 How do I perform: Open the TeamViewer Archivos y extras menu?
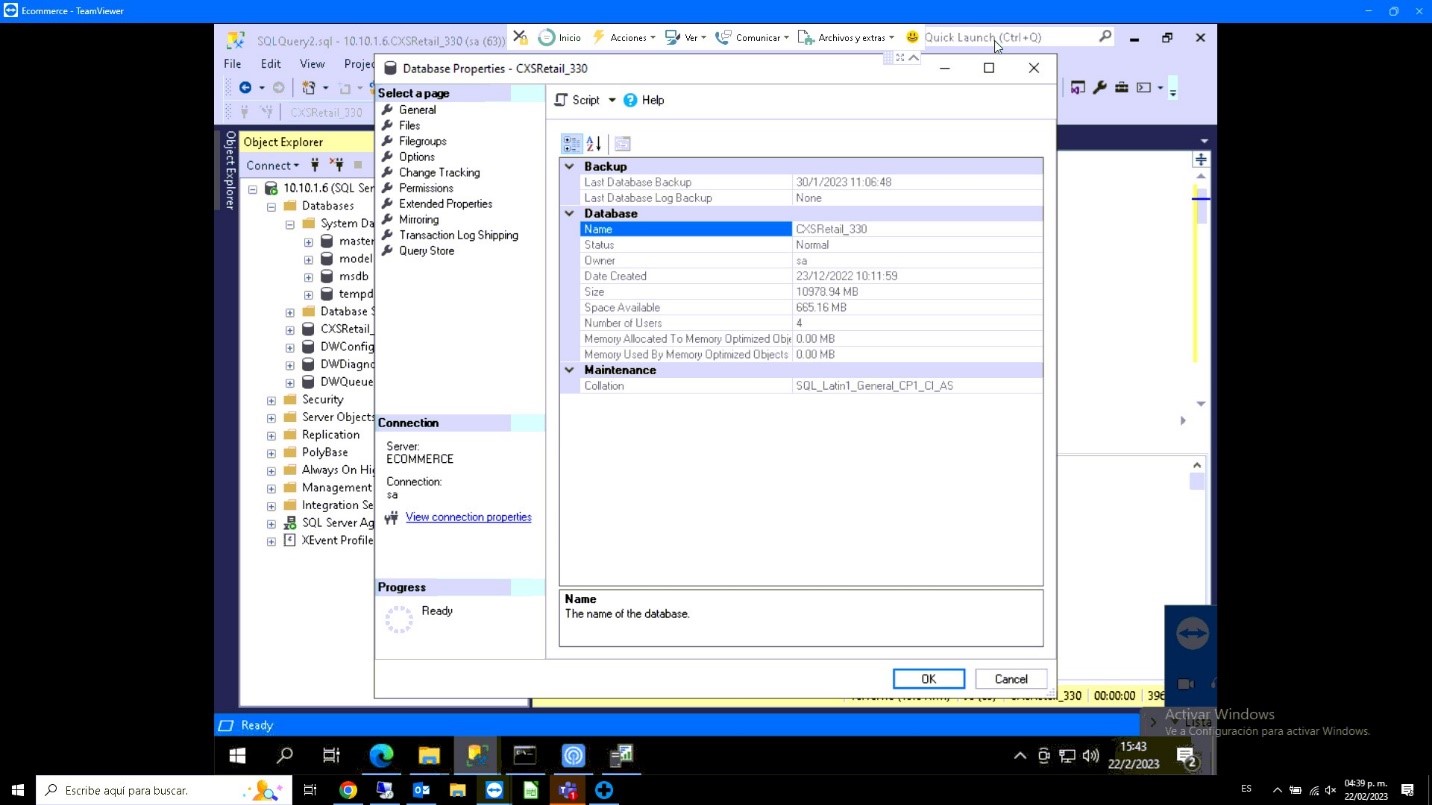click(x=846, y=38)
